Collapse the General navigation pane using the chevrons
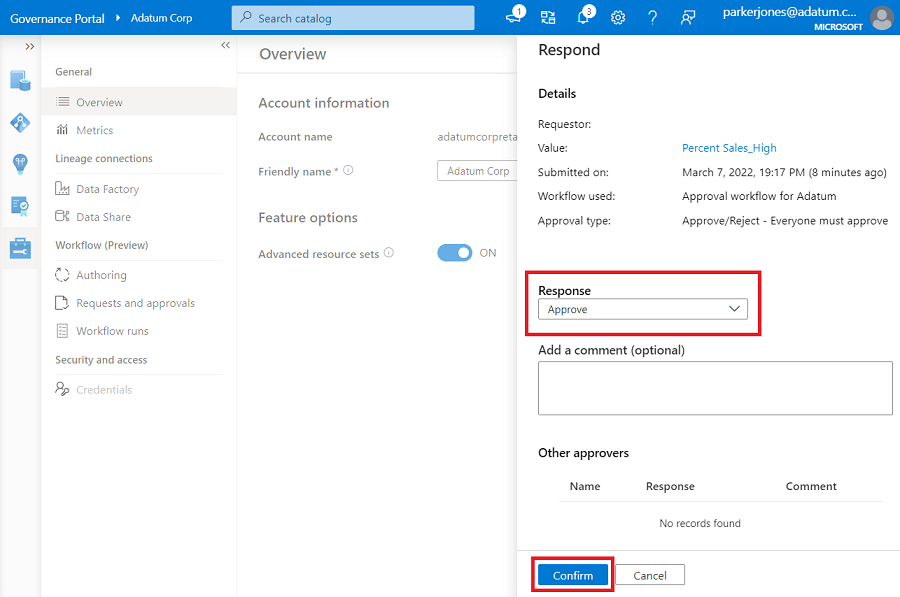The image size is (900, 597). 224,44
